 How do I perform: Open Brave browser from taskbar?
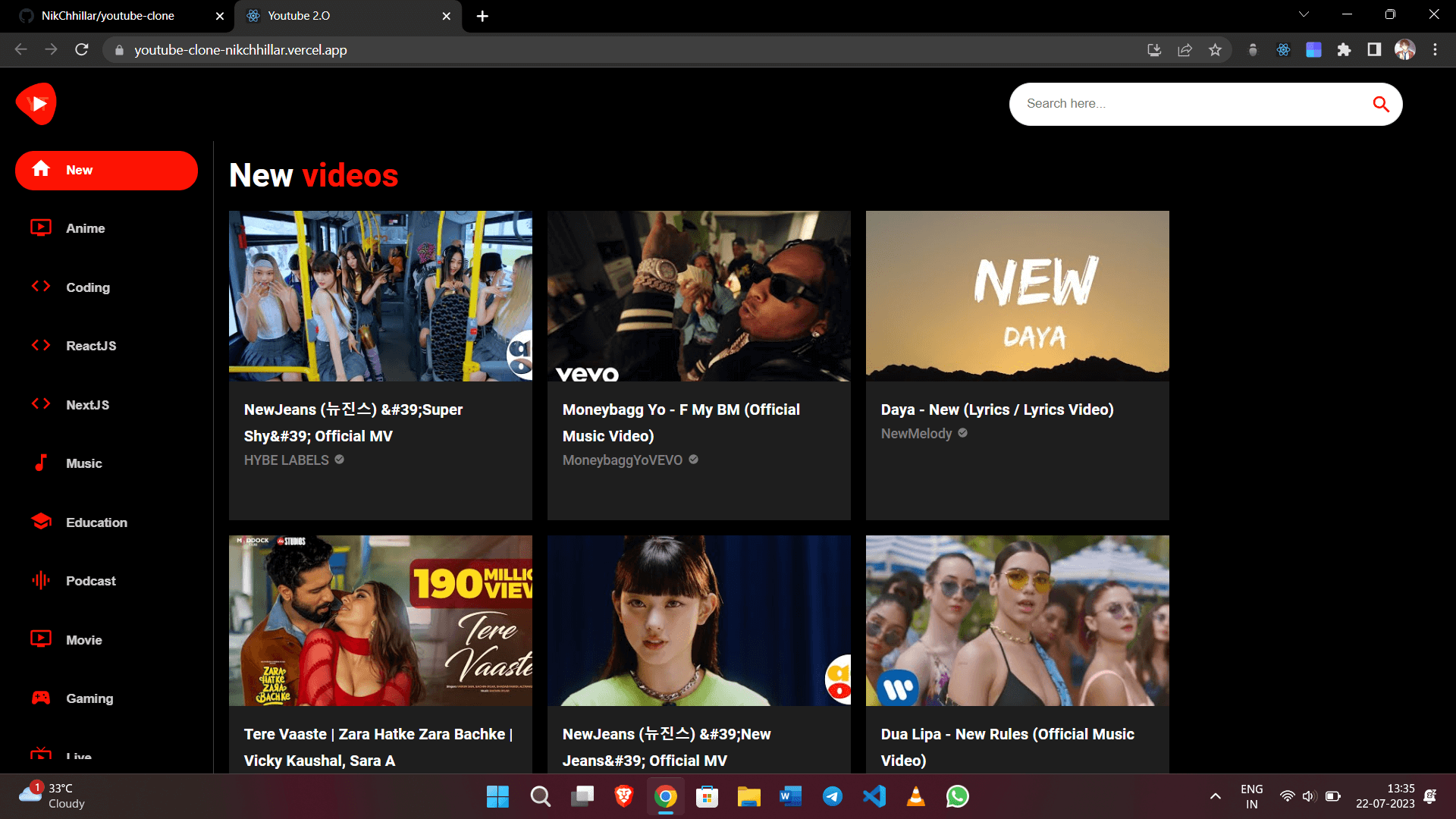tap(623, 796)
